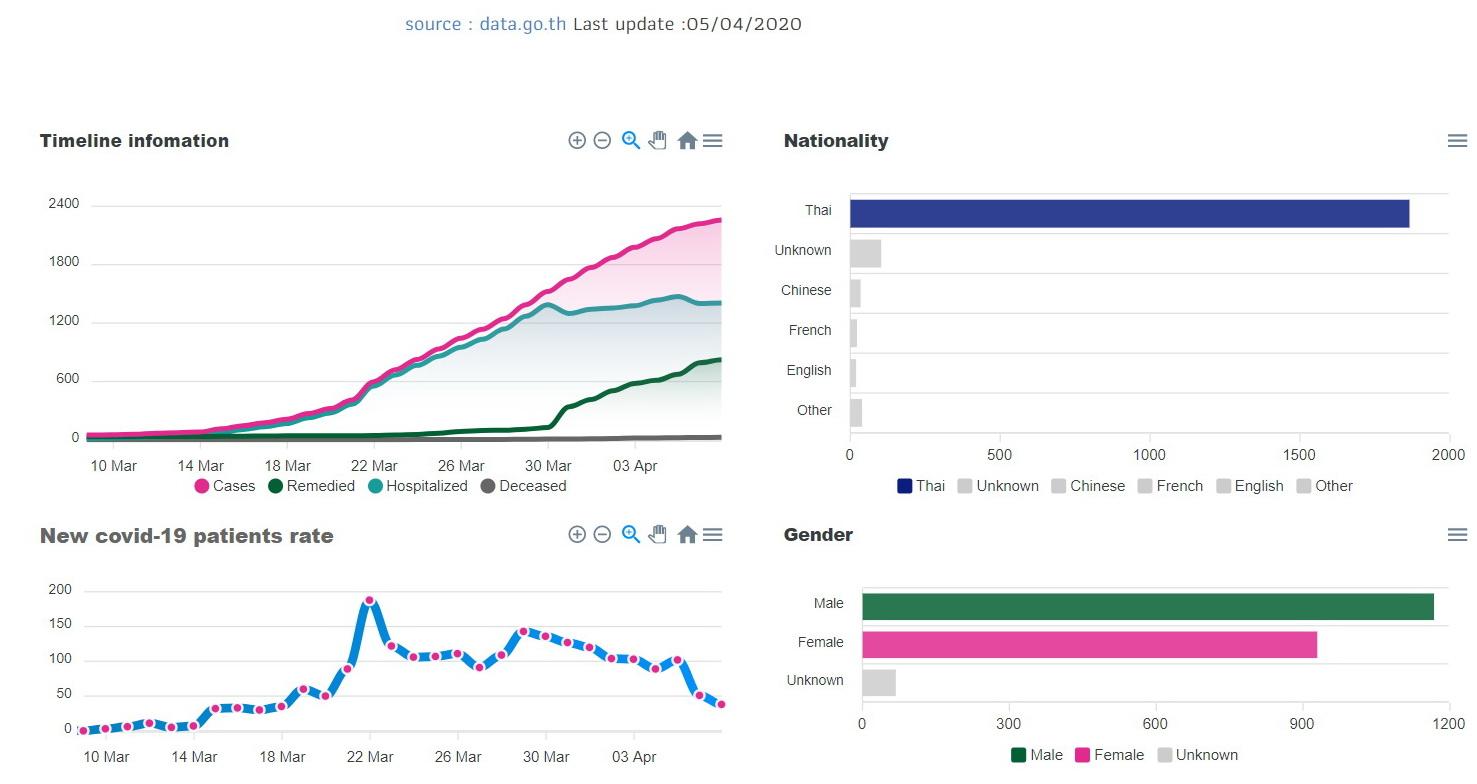
Task: Click zoom out icon on Timeline chart
Action: point(602,141)
